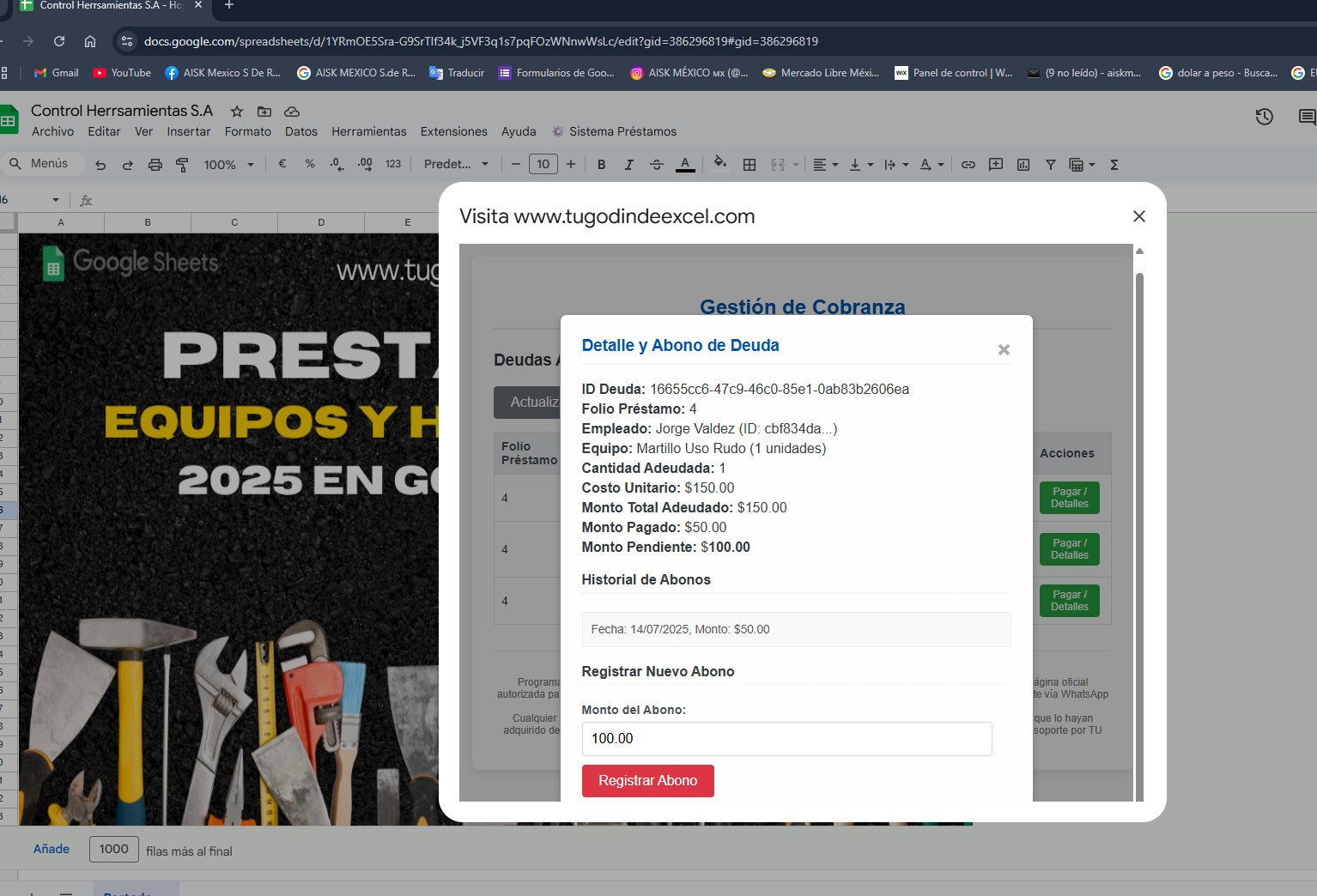Image resolution: width=1317 pixels, height=896 pixels.
Task: Click the print icon
Action: pos(155,165)
